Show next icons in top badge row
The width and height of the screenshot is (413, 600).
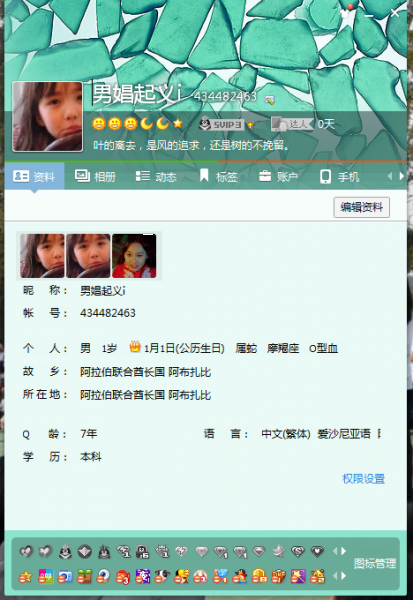click(343, 551)
